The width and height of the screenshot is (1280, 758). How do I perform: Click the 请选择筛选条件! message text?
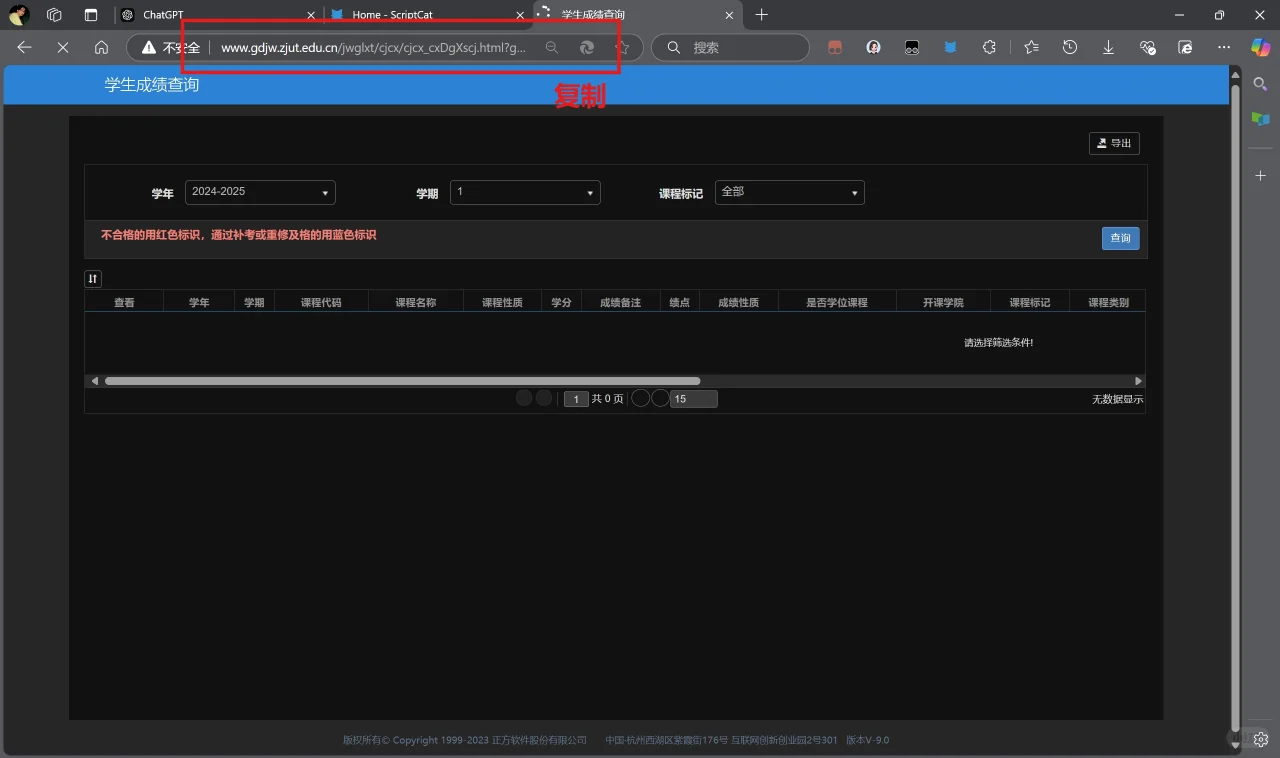tap(998, 343)
